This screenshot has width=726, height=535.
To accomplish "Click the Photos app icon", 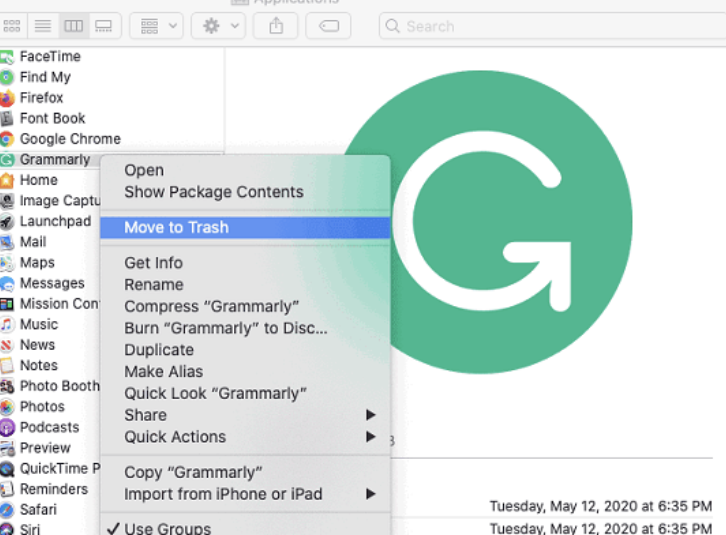I will point(7,407).
